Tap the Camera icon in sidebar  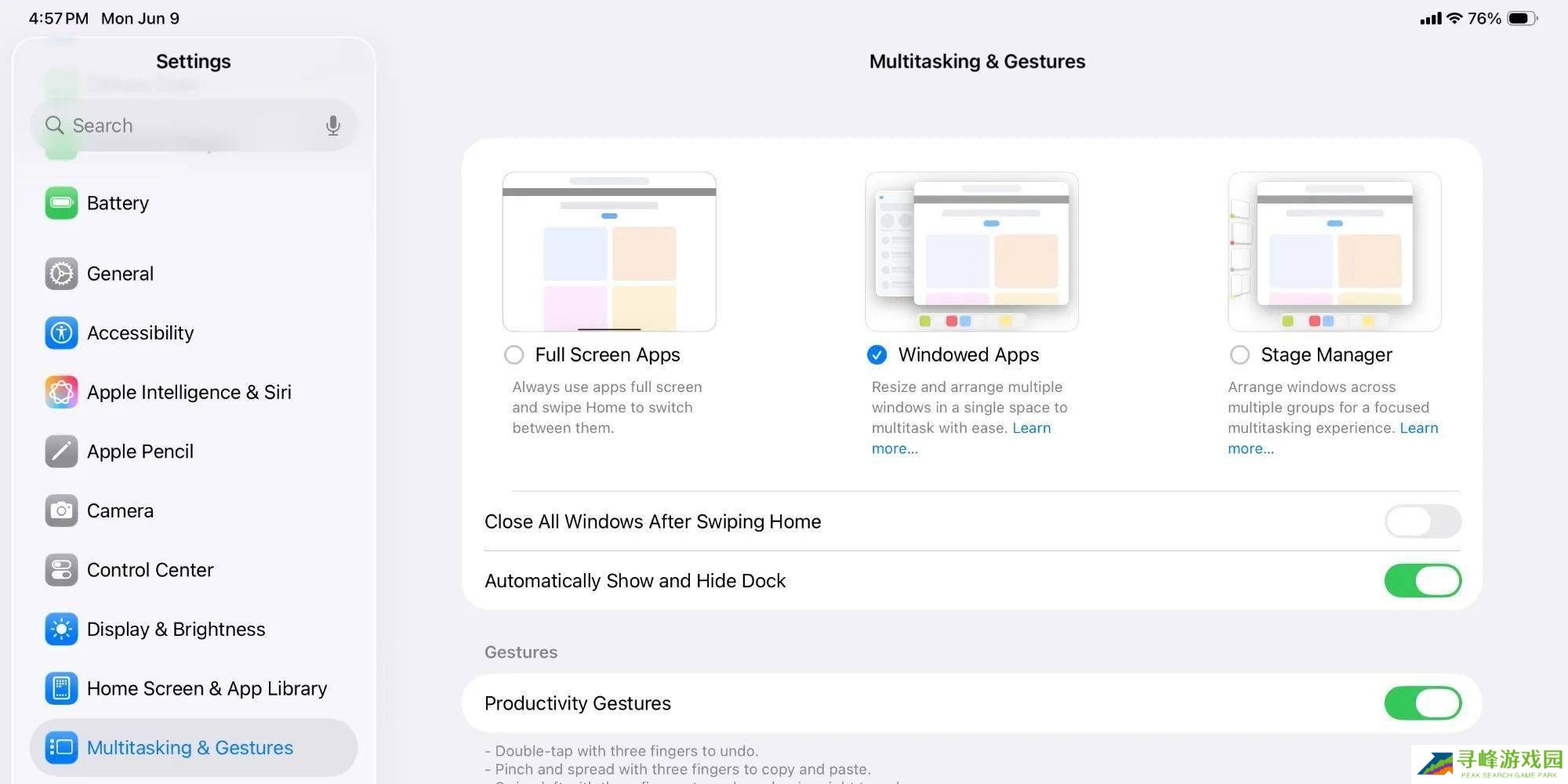(x=61, y=510)
